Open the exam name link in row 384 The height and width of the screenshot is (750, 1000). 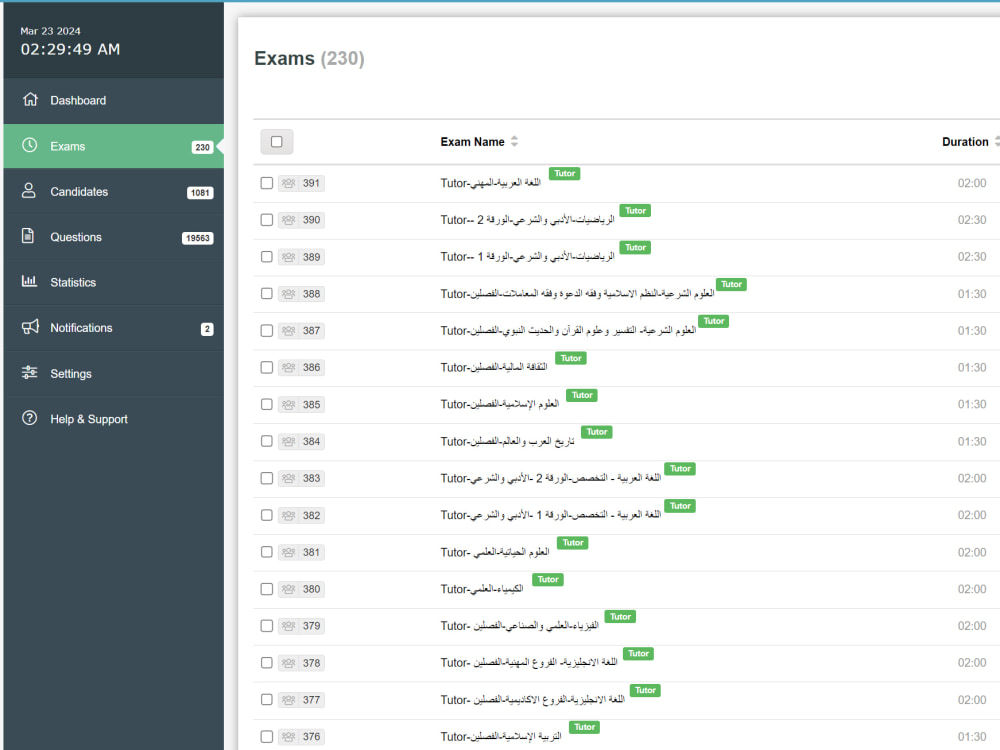pyautogui.click(x=507, y=441)
